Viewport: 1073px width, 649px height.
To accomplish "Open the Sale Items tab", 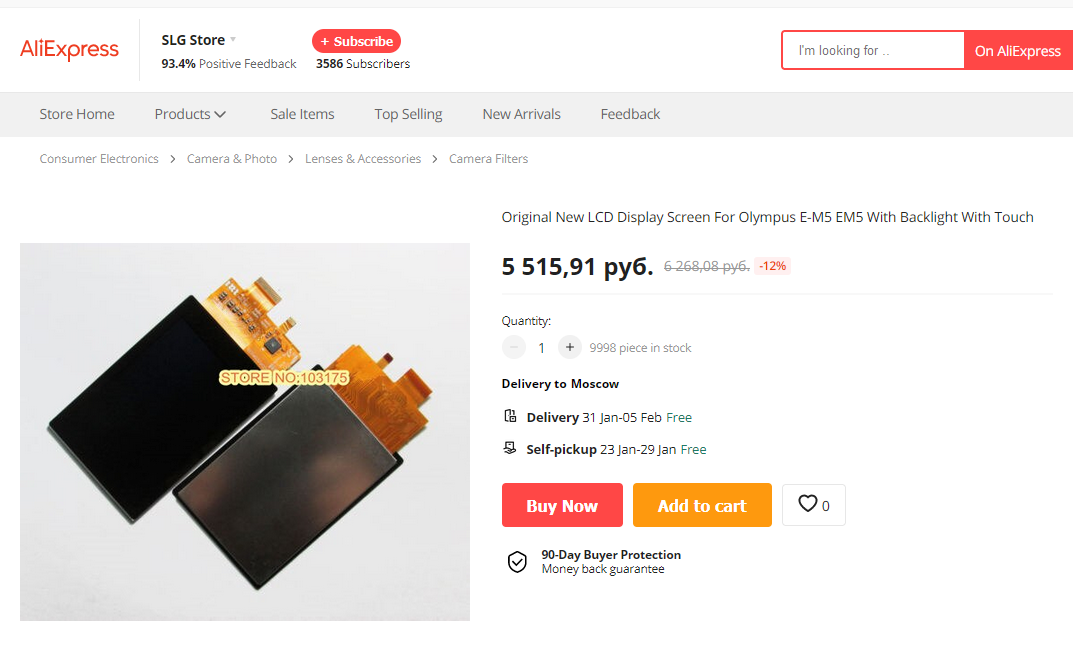I will click(x=302, y=114).
